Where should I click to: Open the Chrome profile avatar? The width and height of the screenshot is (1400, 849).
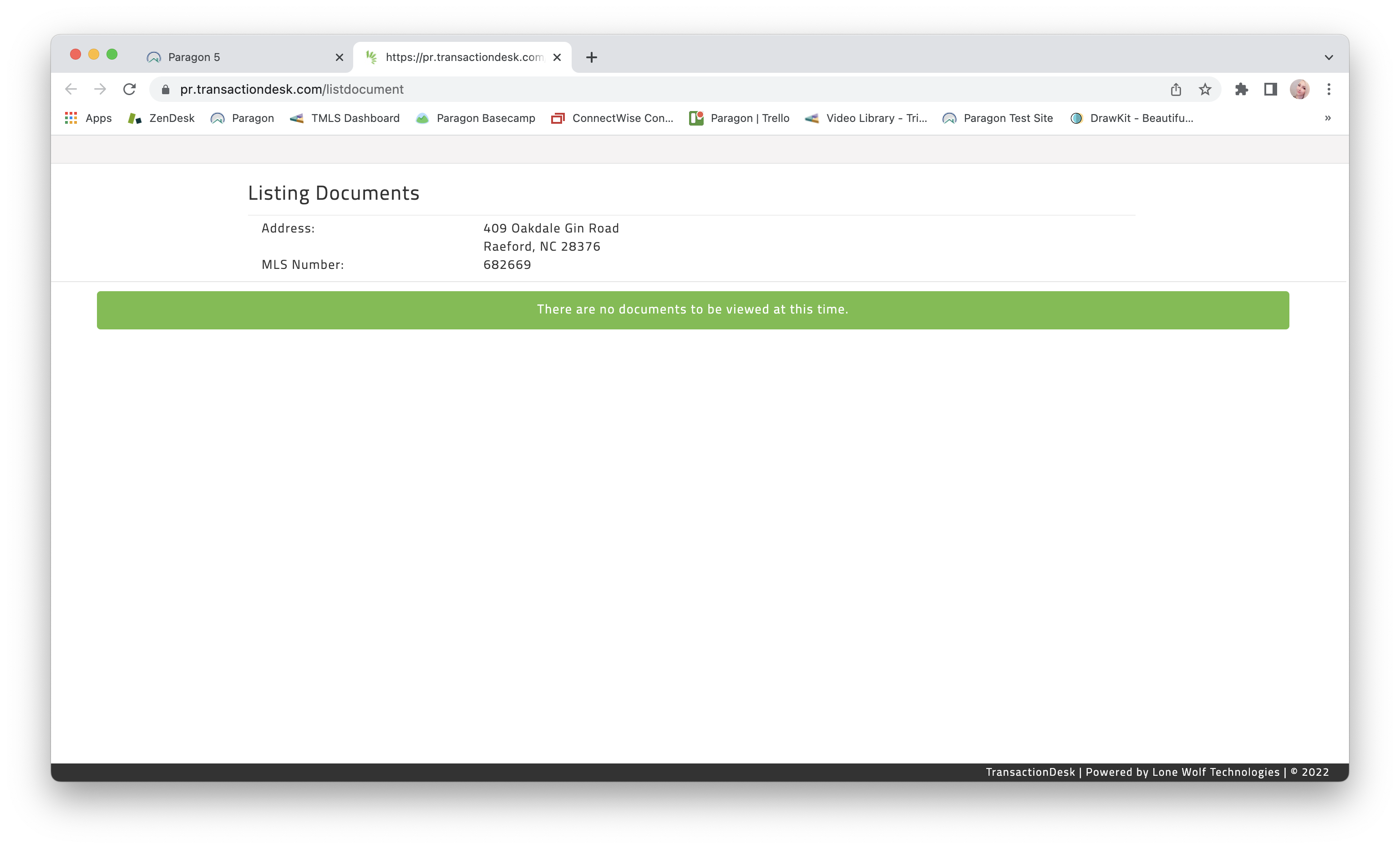1299,89
